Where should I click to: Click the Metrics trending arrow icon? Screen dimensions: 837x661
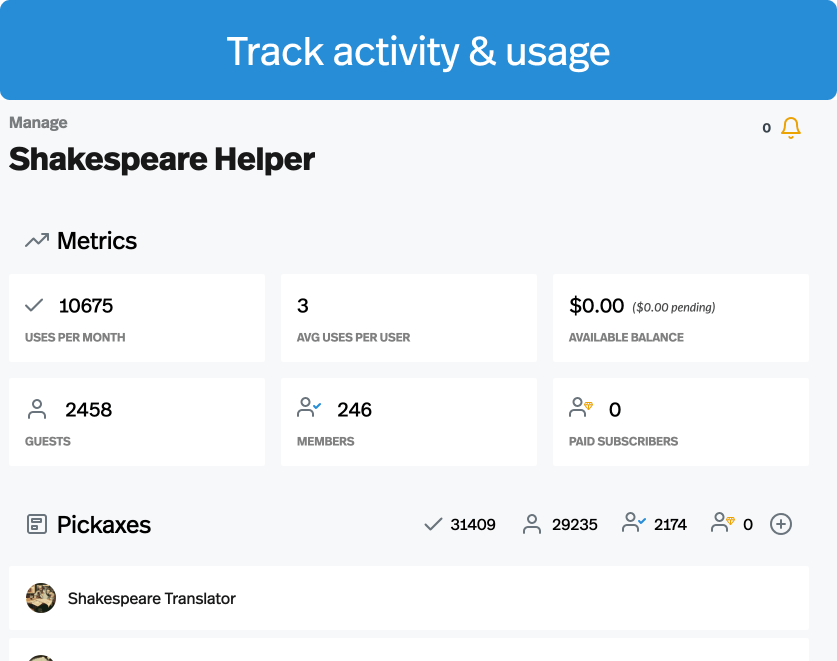point(37,241)
